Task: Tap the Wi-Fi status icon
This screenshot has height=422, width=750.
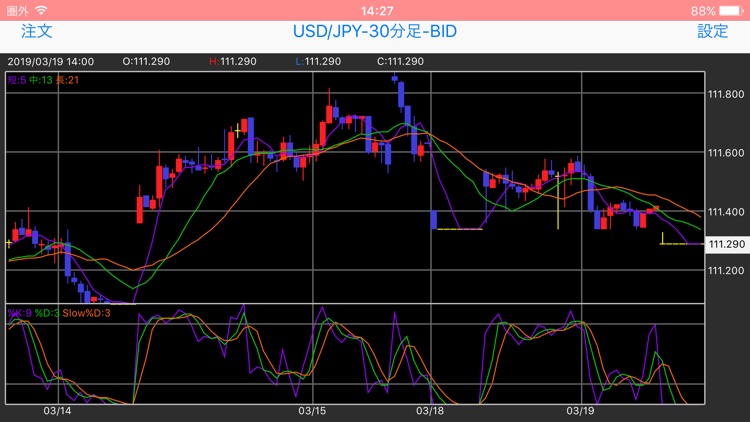Action: pos(42,10)
